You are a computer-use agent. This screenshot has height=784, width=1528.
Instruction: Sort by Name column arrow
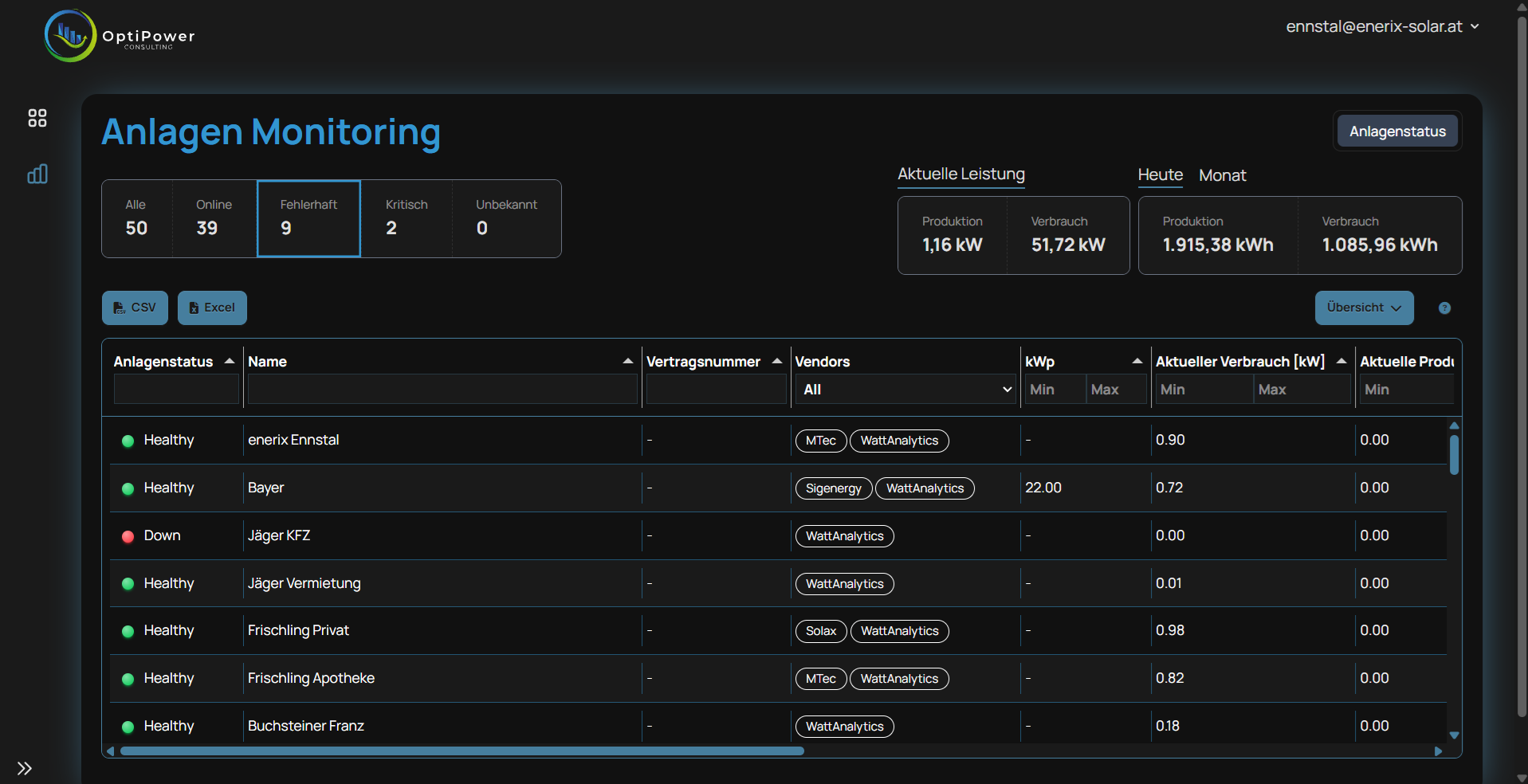pos(628,361)
